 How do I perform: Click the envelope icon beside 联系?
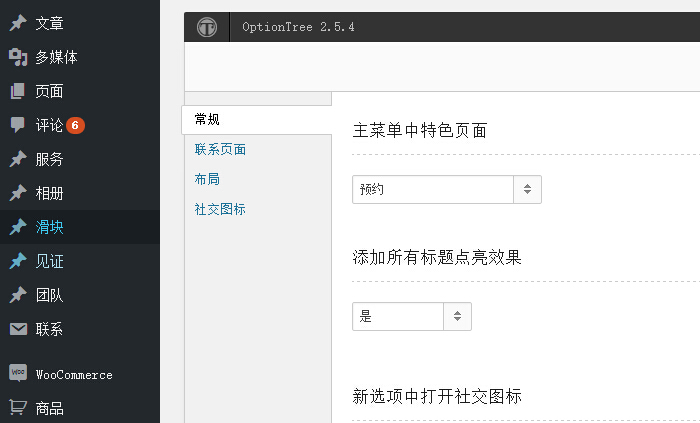(18, 329)
